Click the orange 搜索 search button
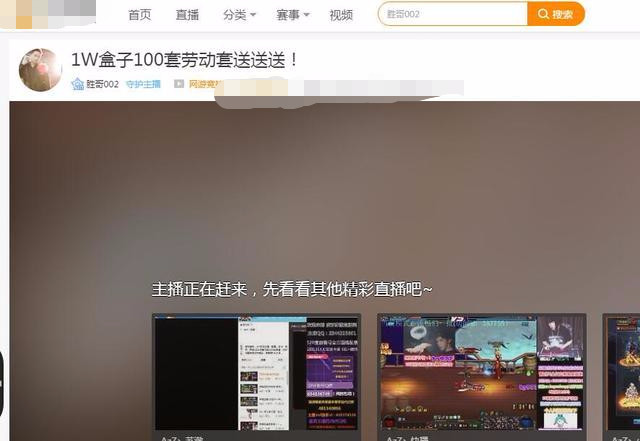The width and height of the screenshot is (640, 441). tap(556, 14)
